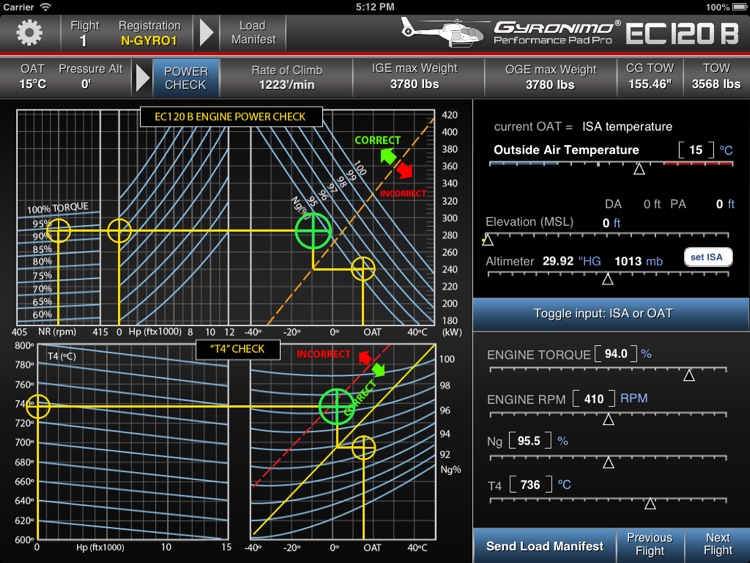Screen dimensions: 750x563
Task: Adjust the Ng slider handle
Action: pyautogui.click(x=608, y=463)
